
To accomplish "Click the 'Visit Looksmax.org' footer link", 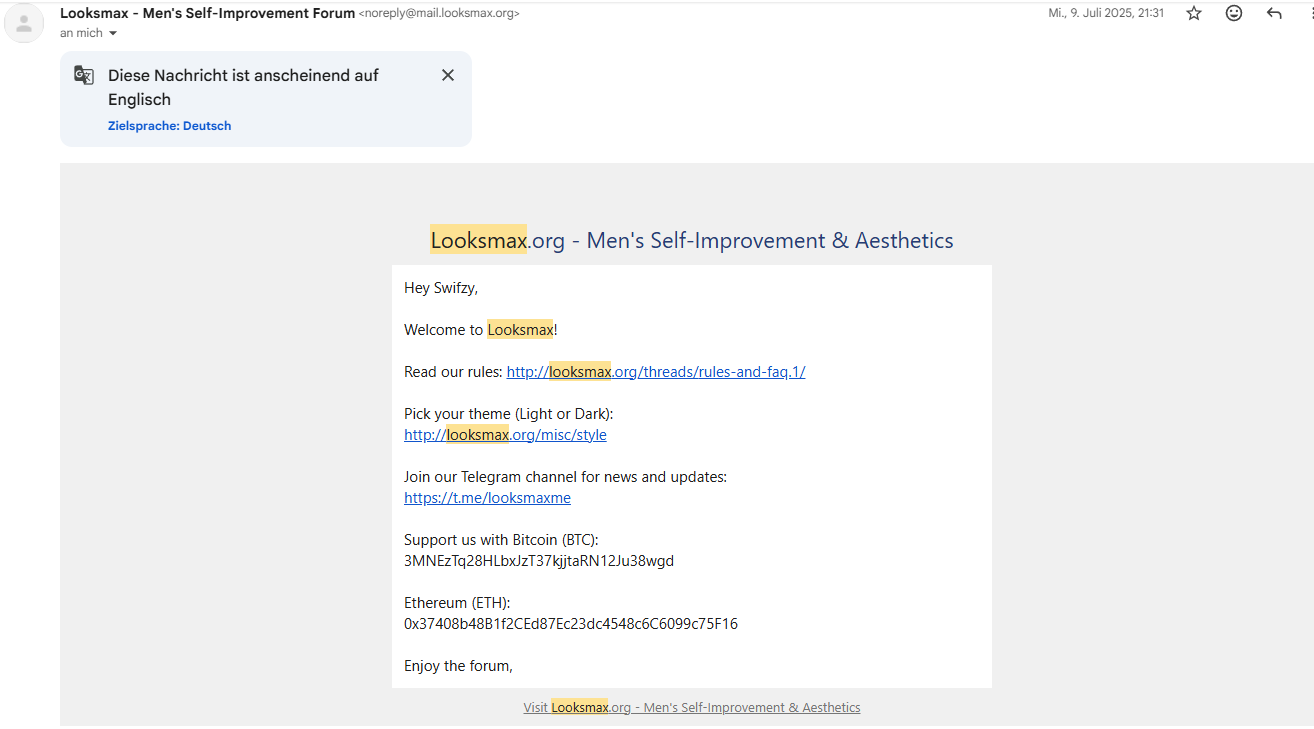I will tap(691, 707).
